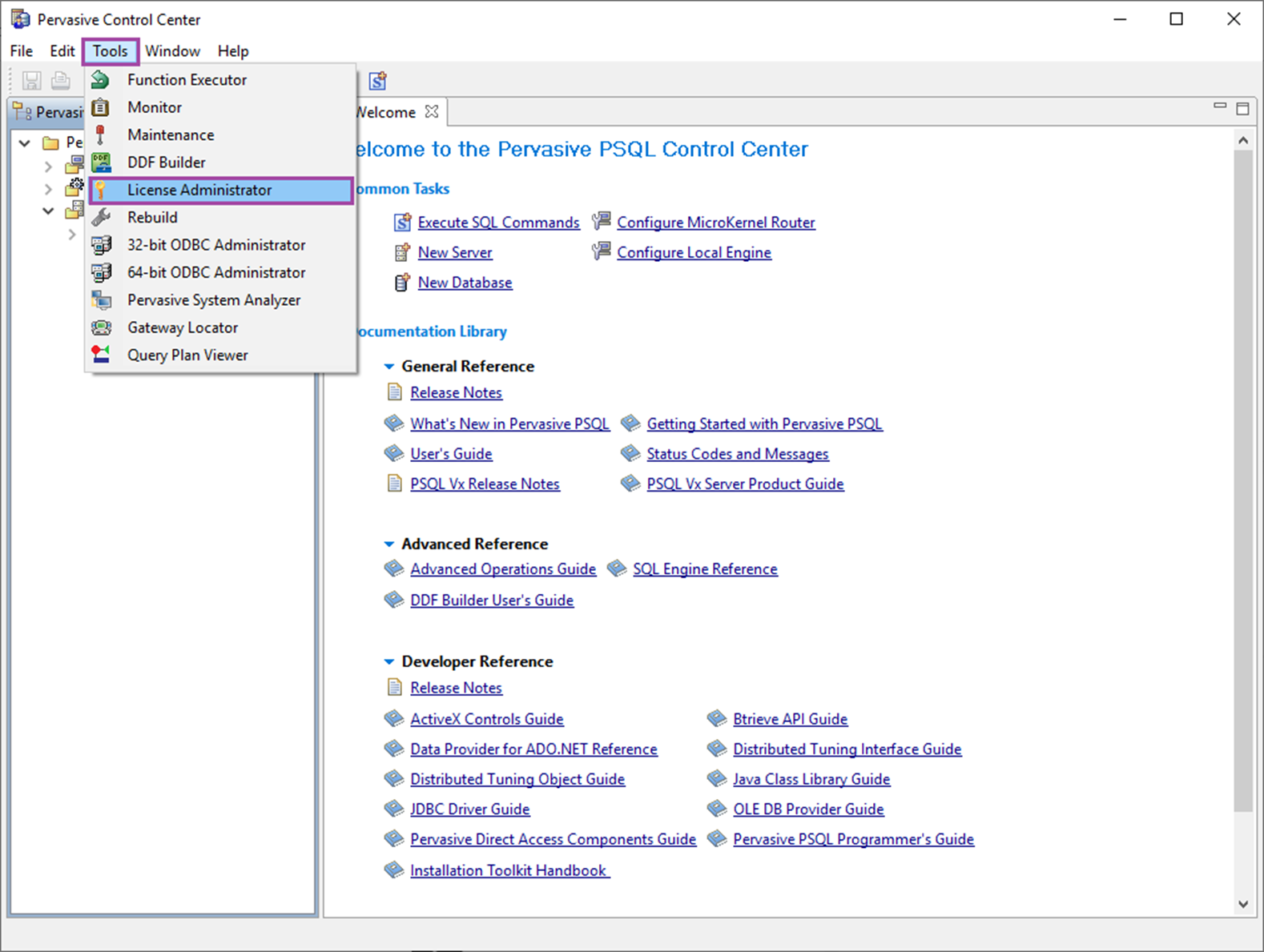
Task: Open Pervasive PSQL Programmer's Guide link
Action: (853, 839)
